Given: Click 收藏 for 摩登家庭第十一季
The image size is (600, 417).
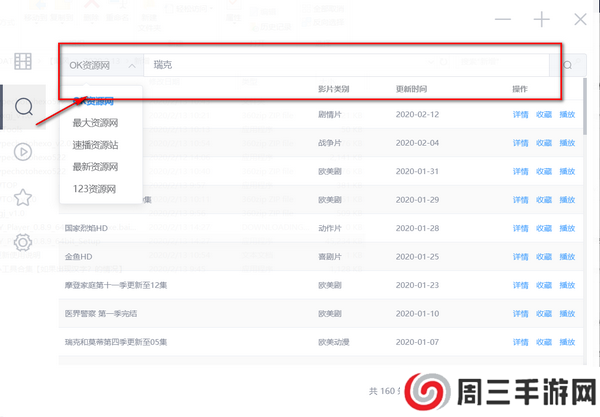Looking at the screenshot, I should click(544, 285).
